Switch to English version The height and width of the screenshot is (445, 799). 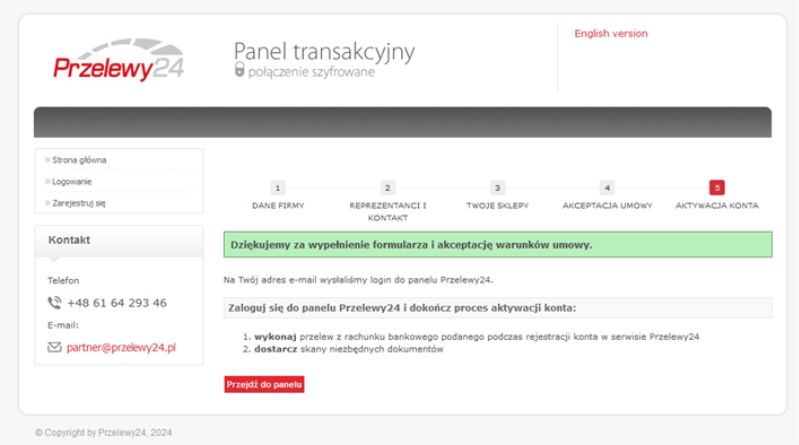coord(610,33)
